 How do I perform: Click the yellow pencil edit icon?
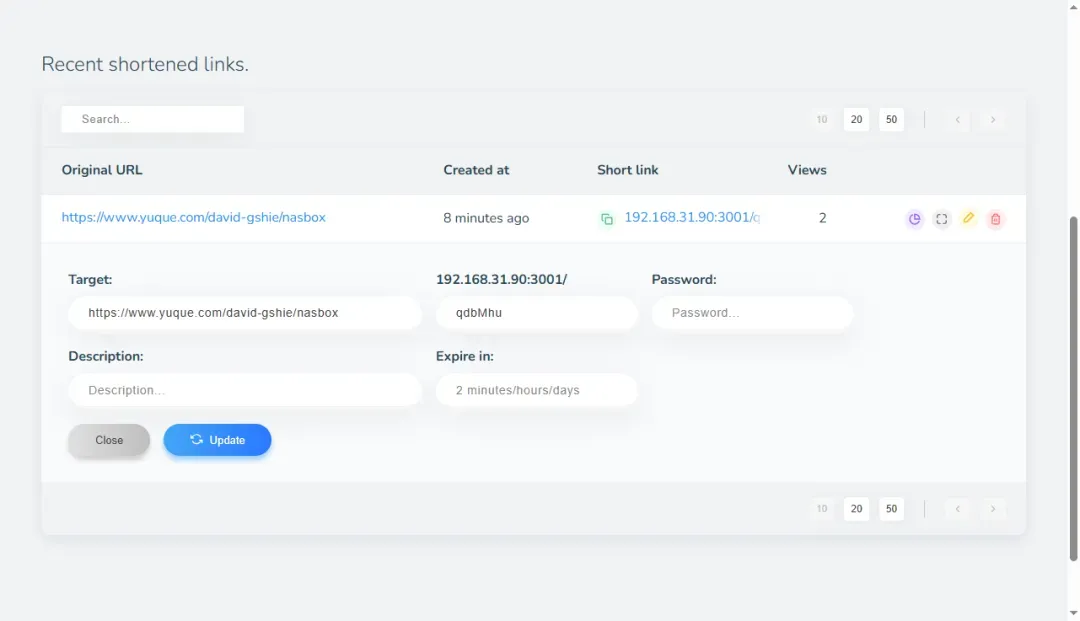click(x=968, y=219)
